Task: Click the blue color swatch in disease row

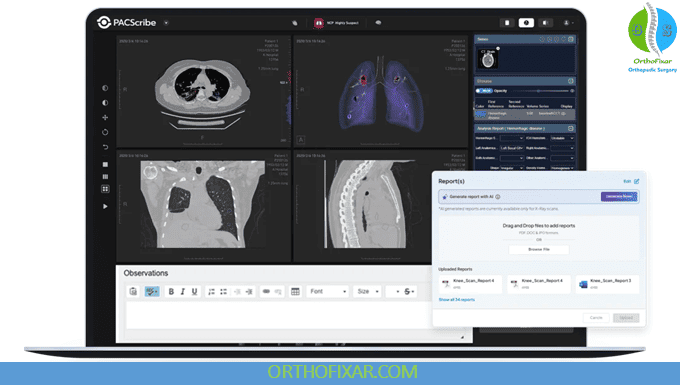Action: click(x=481, y=114)
